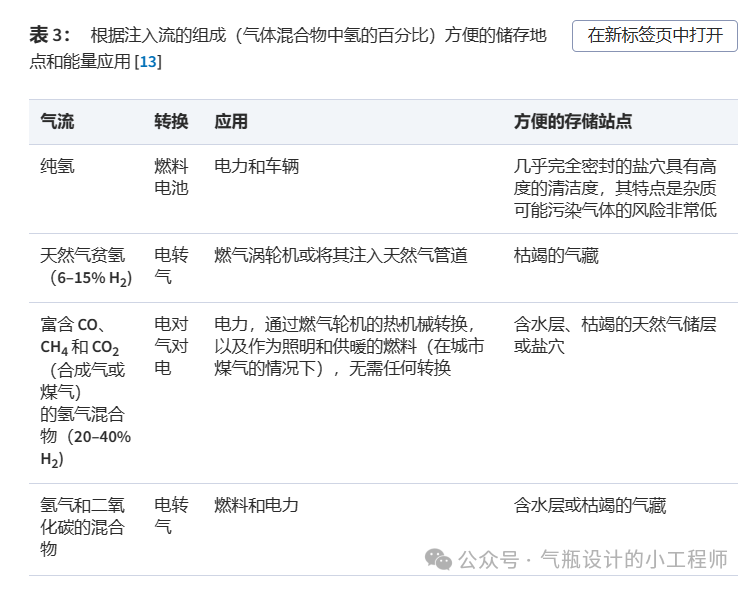Click the 燃料和电力 application cell
The width and height of the screenshot is (752, 590).
point(257,506)
